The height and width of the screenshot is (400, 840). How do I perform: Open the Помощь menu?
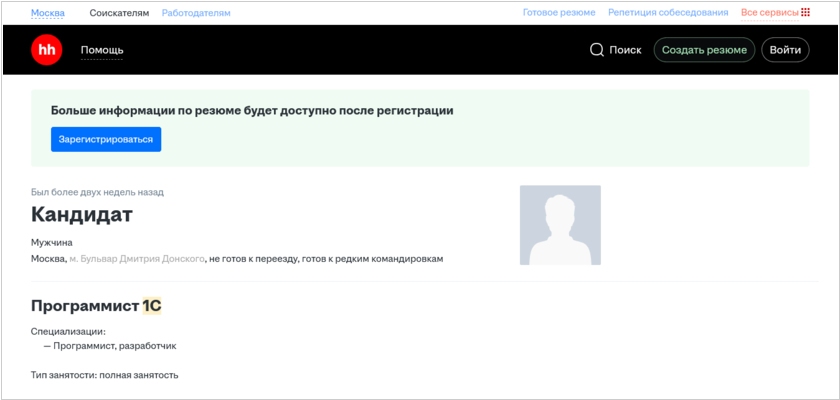102,50
